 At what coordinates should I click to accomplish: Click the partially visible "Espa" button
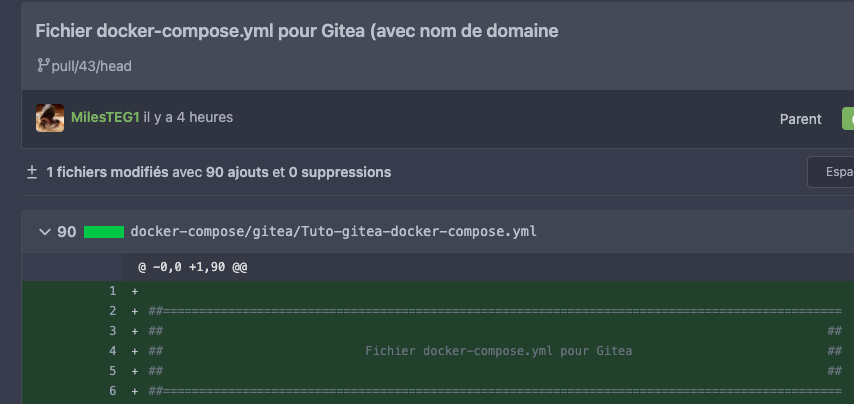830,172
